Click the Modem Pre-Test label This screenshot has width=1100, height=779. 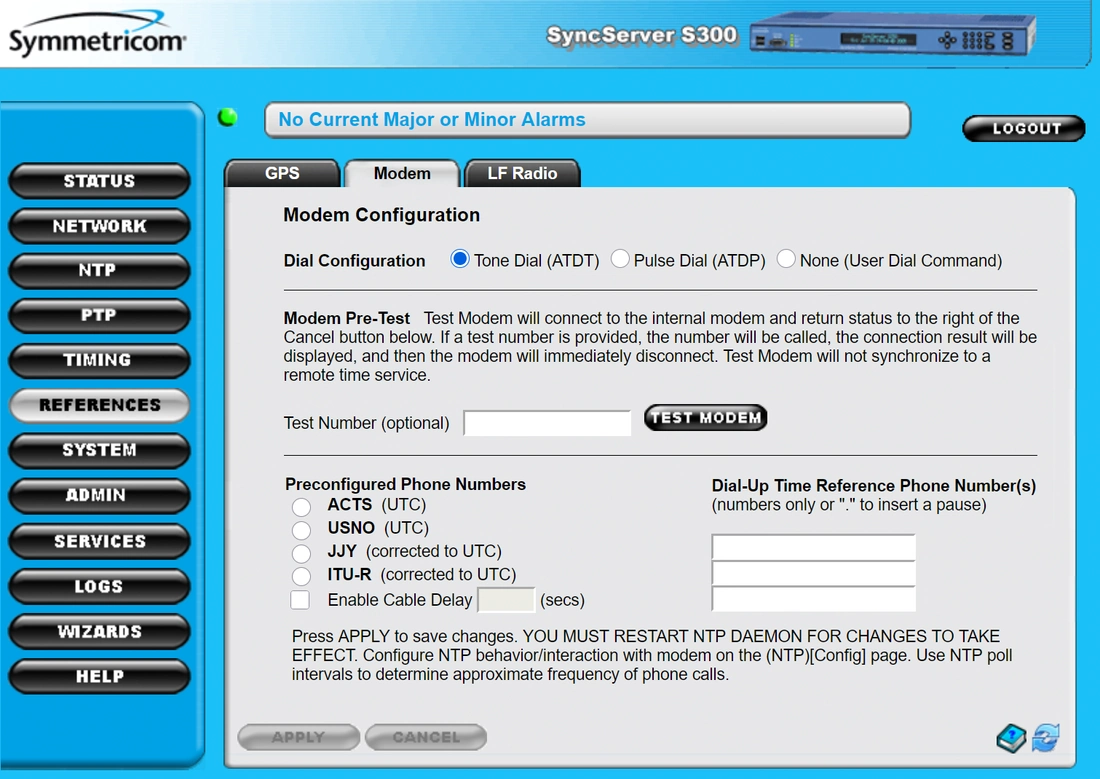(347, 318)
